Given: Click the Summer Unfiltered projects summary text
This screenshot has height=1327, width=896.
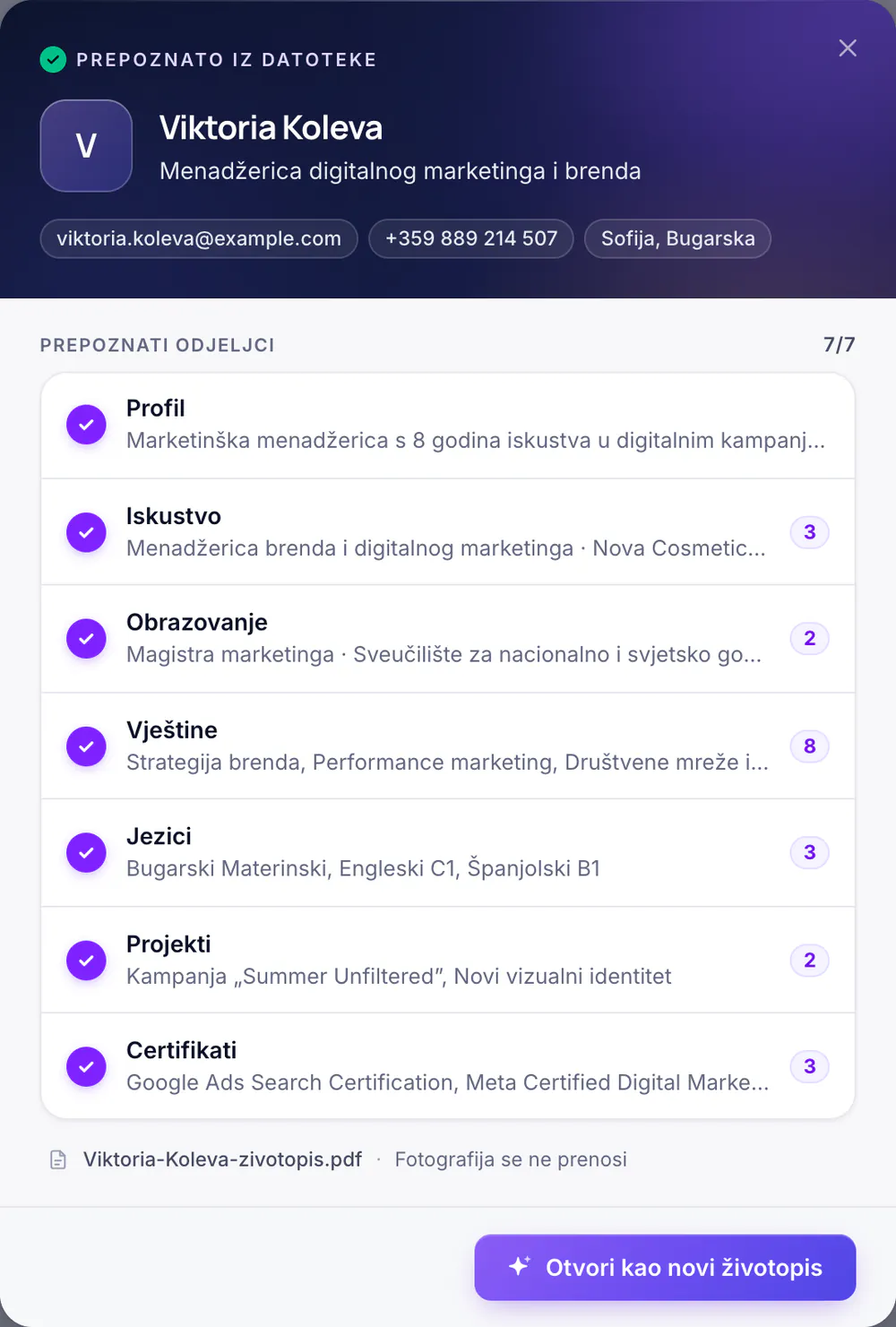Looking at the screenshot, I should (399, 977).
